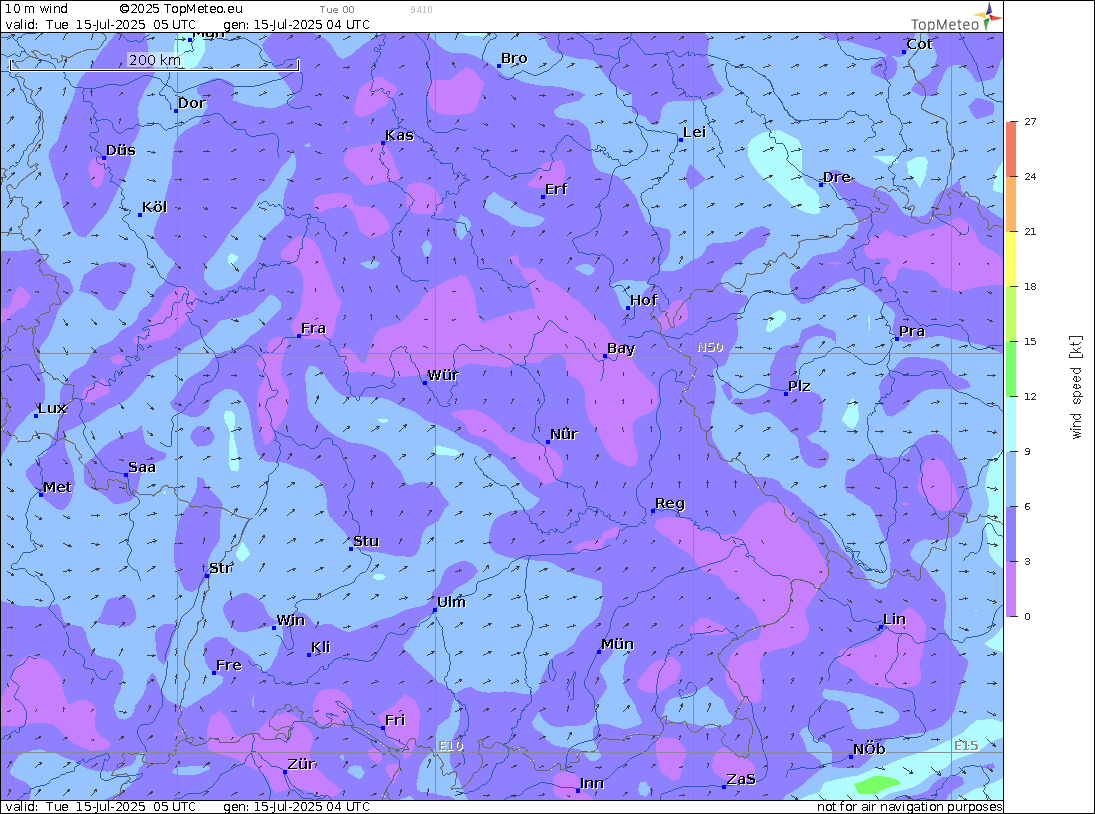Screen dimensions: 1095x814
Task: Click the Reg city label
Action: tap(670, 503)
